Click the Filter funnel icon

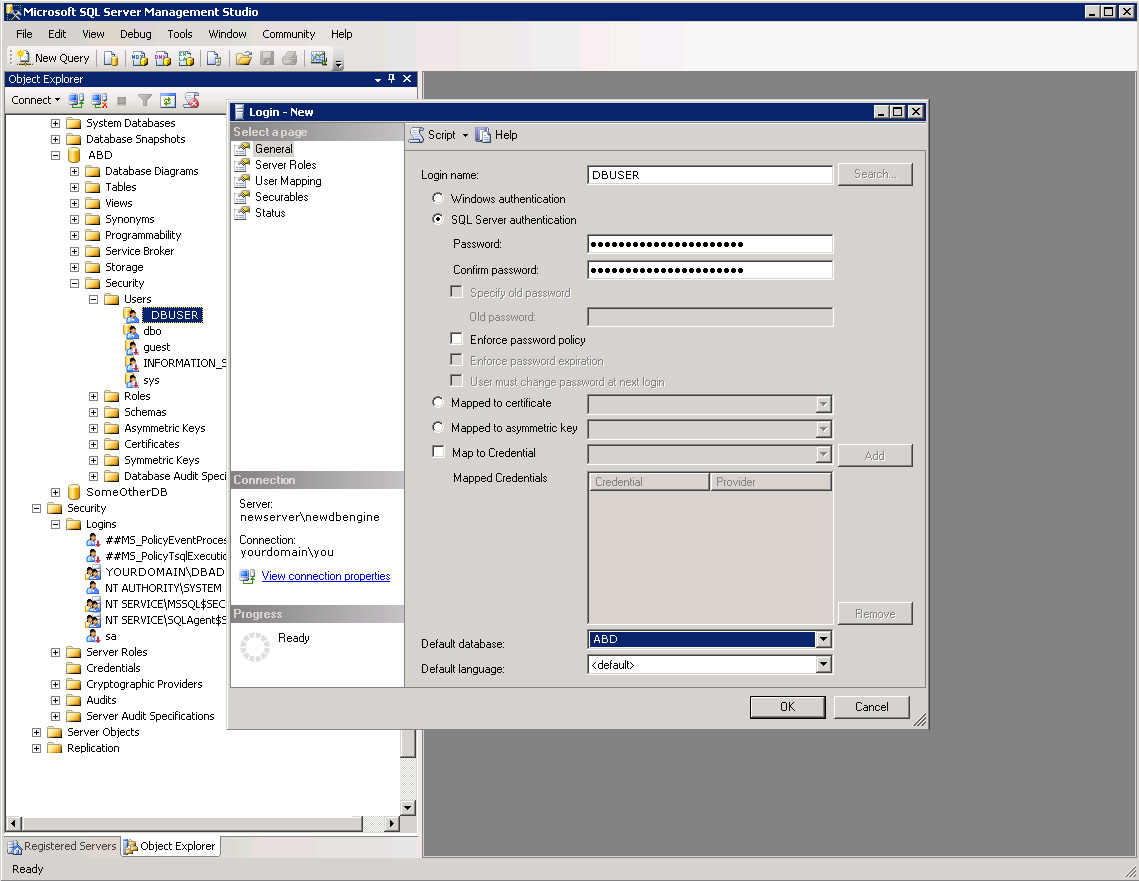pos(145,100)
